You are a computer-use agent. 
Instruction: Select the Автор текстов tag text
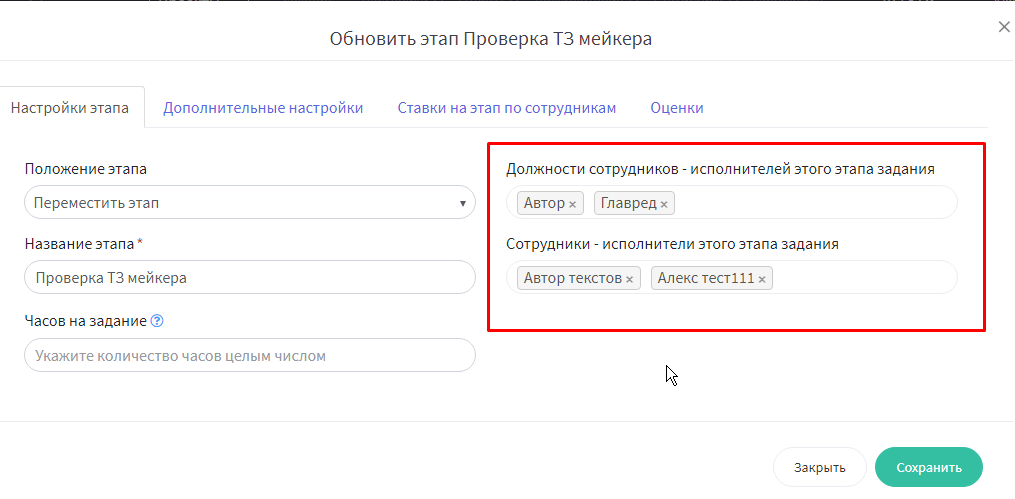[573, 278]
